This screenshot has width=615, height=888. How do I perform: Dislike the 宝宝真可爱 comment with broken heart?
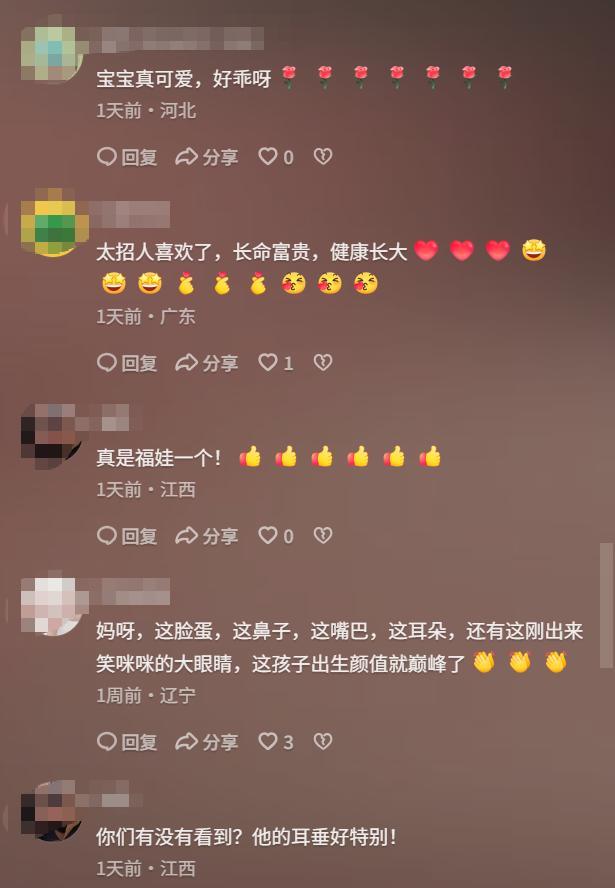(x=323, y=156)
